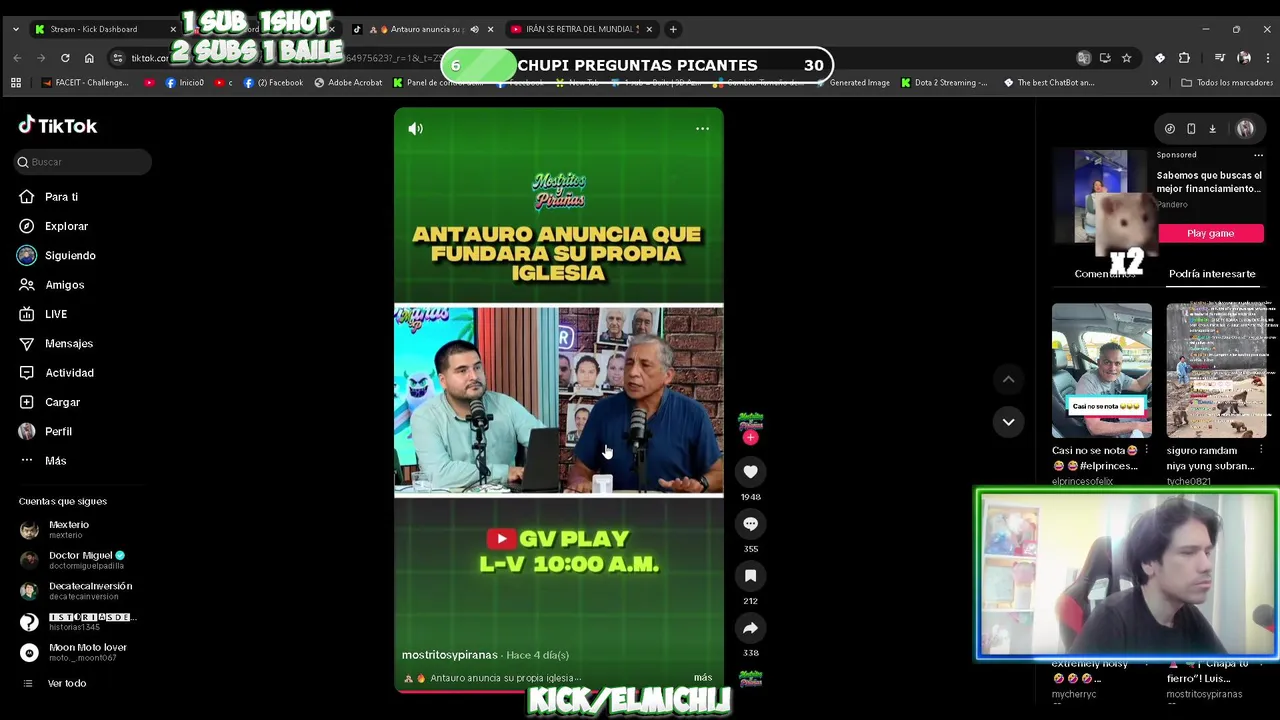Image resolution: width=1280 pixels, height=720 pixels.
Task: Click the TikTok logo
Action: click(58, 126)
